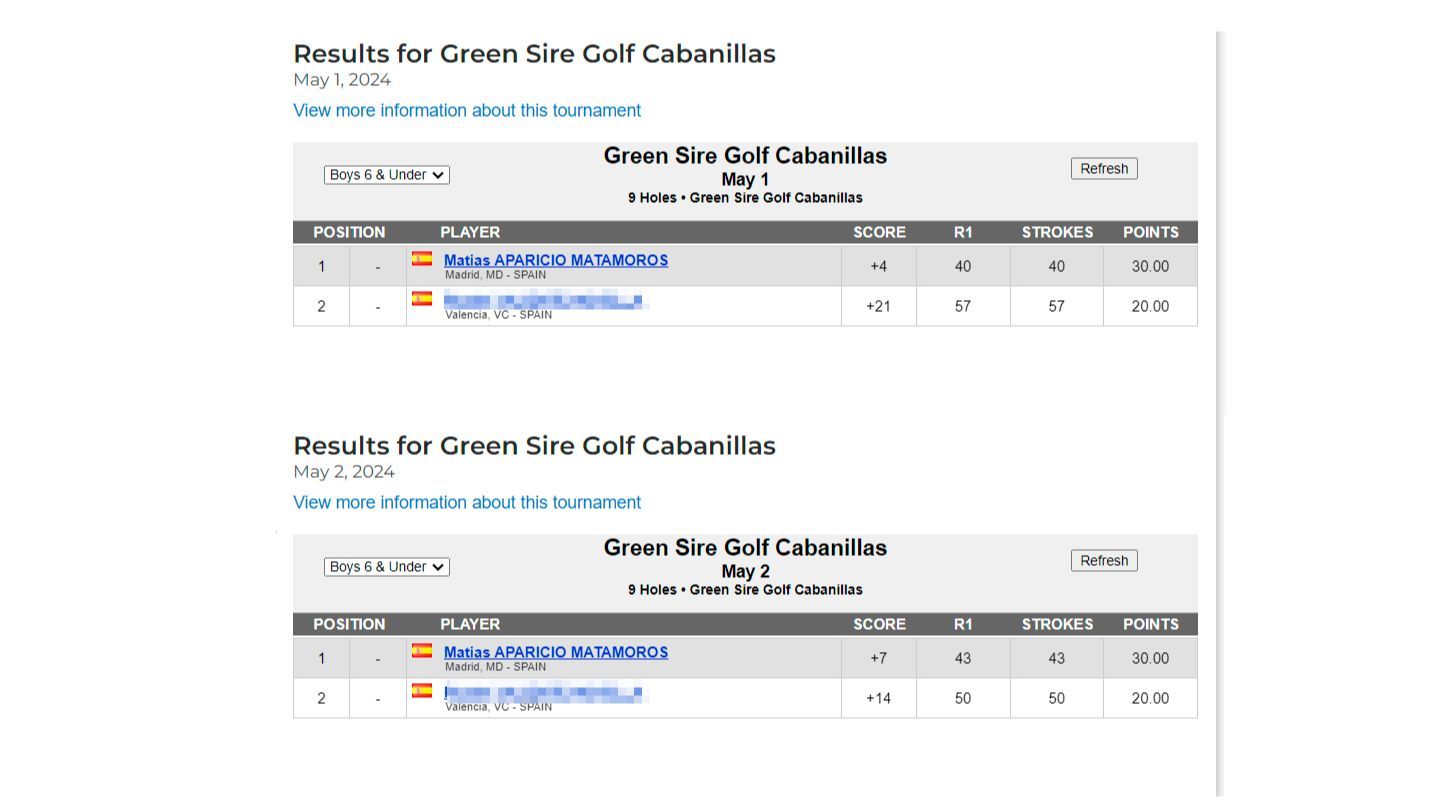1435x807 pixels.
Task: Click Spain flag beside Valencia player in May 1 table
Action: pos(422,299)
